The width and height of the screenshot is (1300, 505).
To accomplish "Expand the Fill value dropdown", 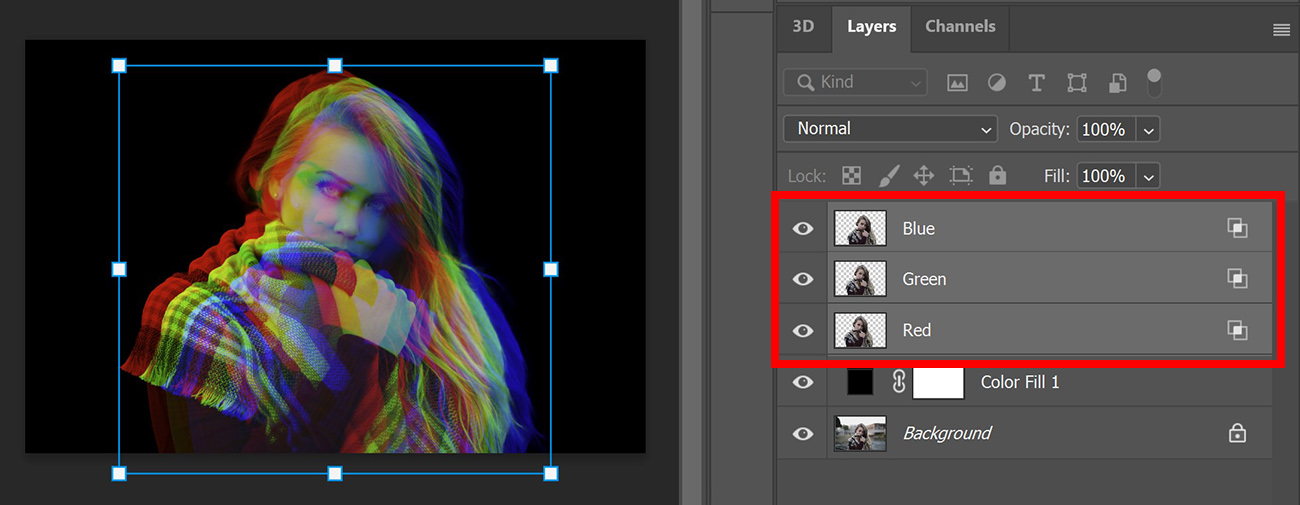I will click(1148, 176).
